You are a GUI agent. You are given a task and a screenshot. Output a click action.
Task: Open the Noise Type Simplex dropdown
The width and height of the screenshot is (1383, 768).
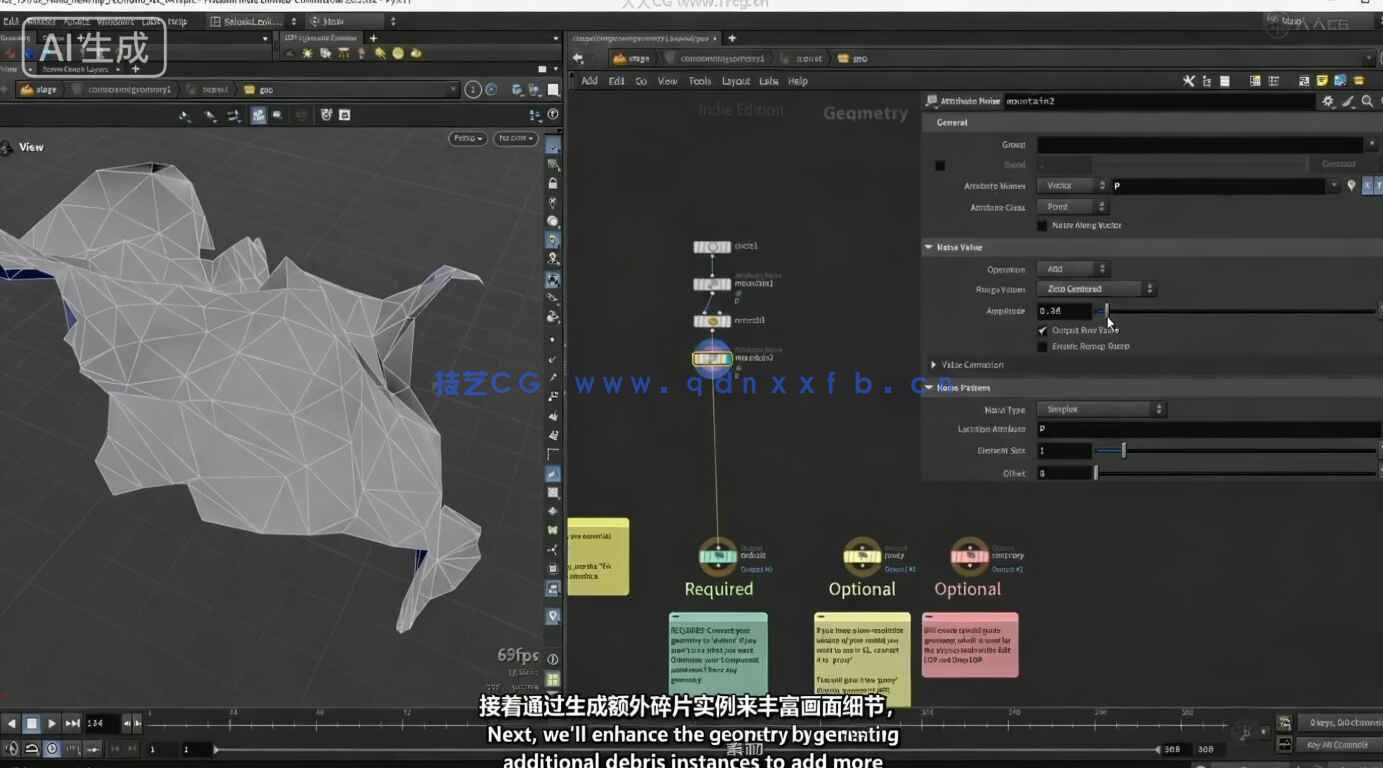pos(1101,409)
